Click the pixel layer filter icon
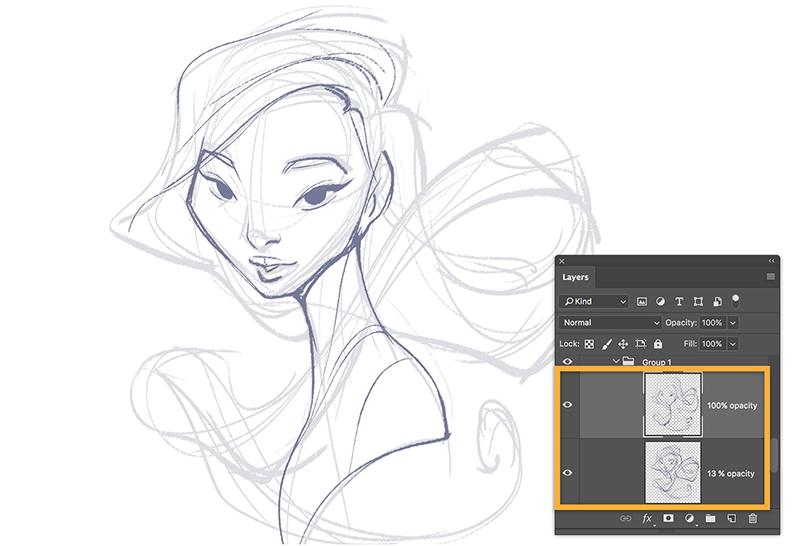The width and height of the screenshot is (800, 546). [642, 301]
